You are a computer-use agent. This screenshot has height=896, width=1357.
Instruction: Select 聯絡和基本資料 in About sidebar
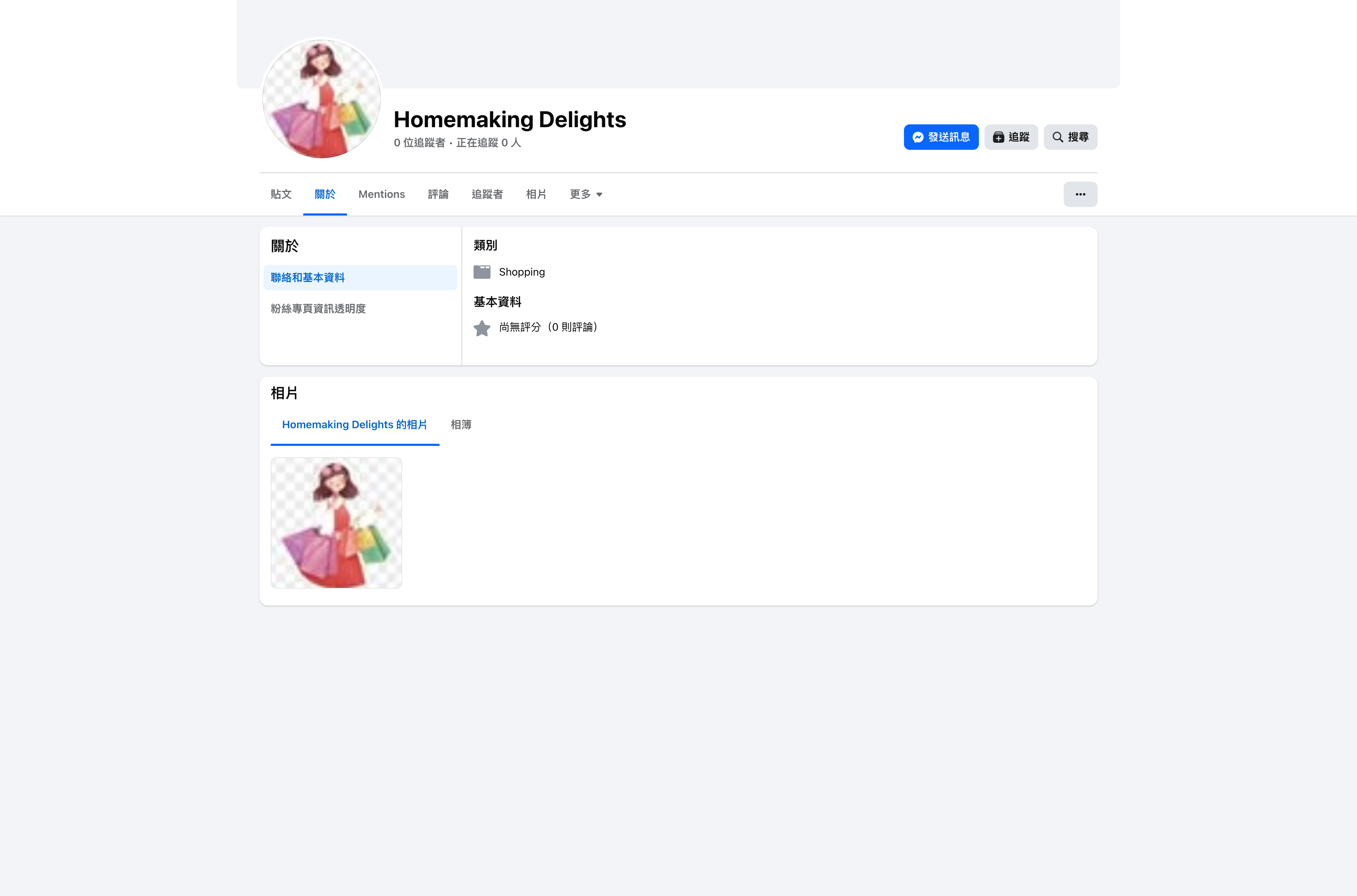click(x=360, y=278)
